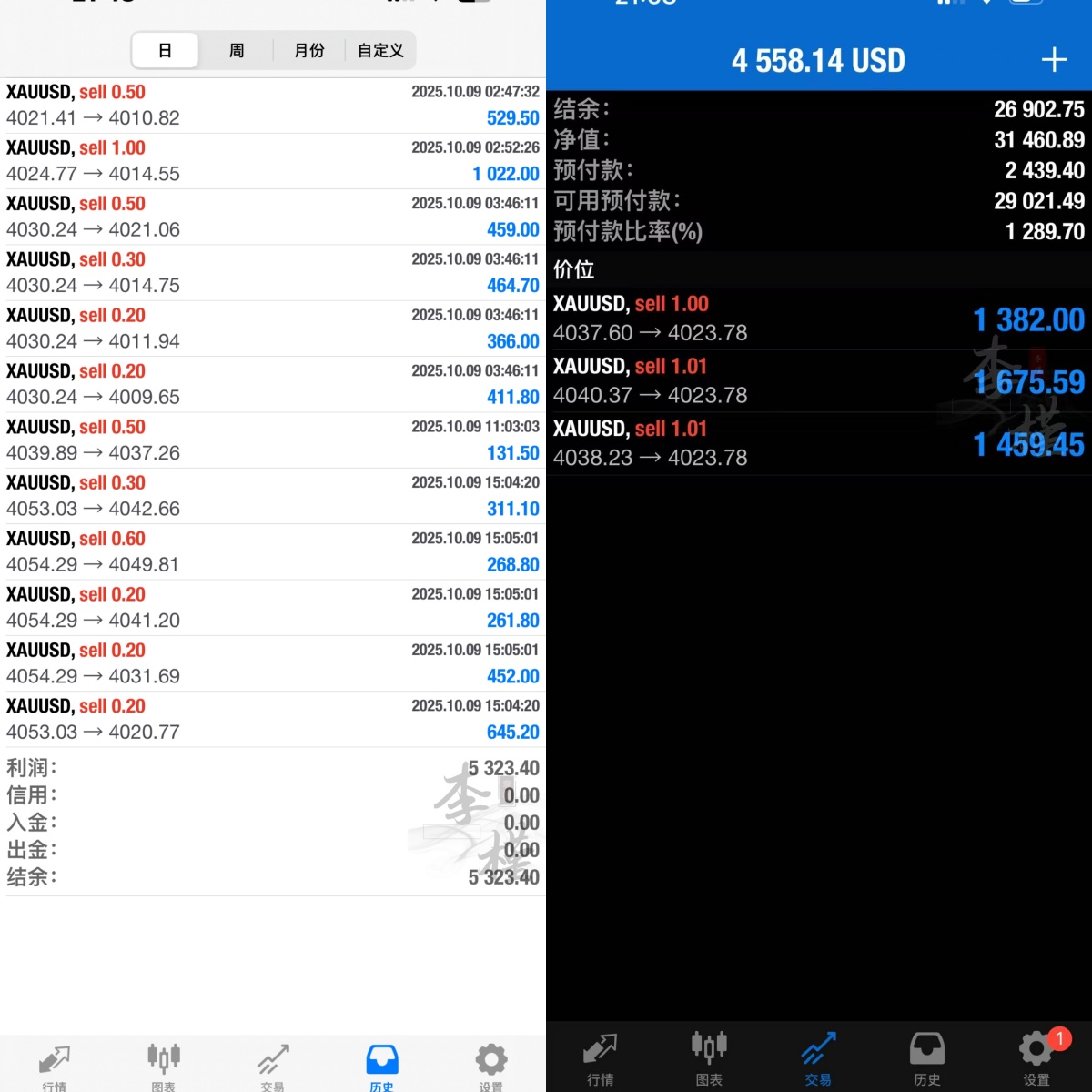Open history deal with profit 1 022.00

click(273, 161)
